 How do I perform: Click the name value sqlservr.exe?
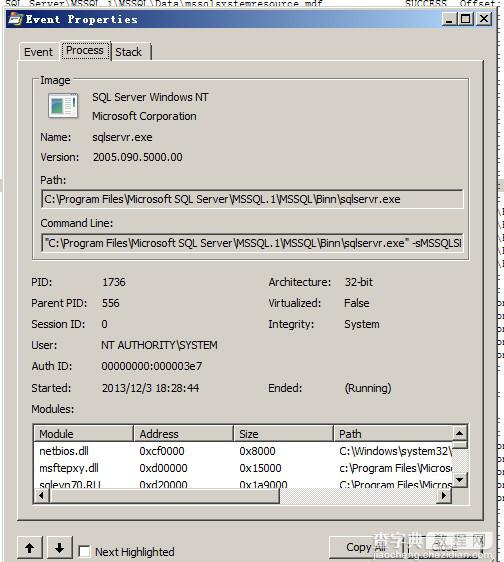[x=122, y=137]
